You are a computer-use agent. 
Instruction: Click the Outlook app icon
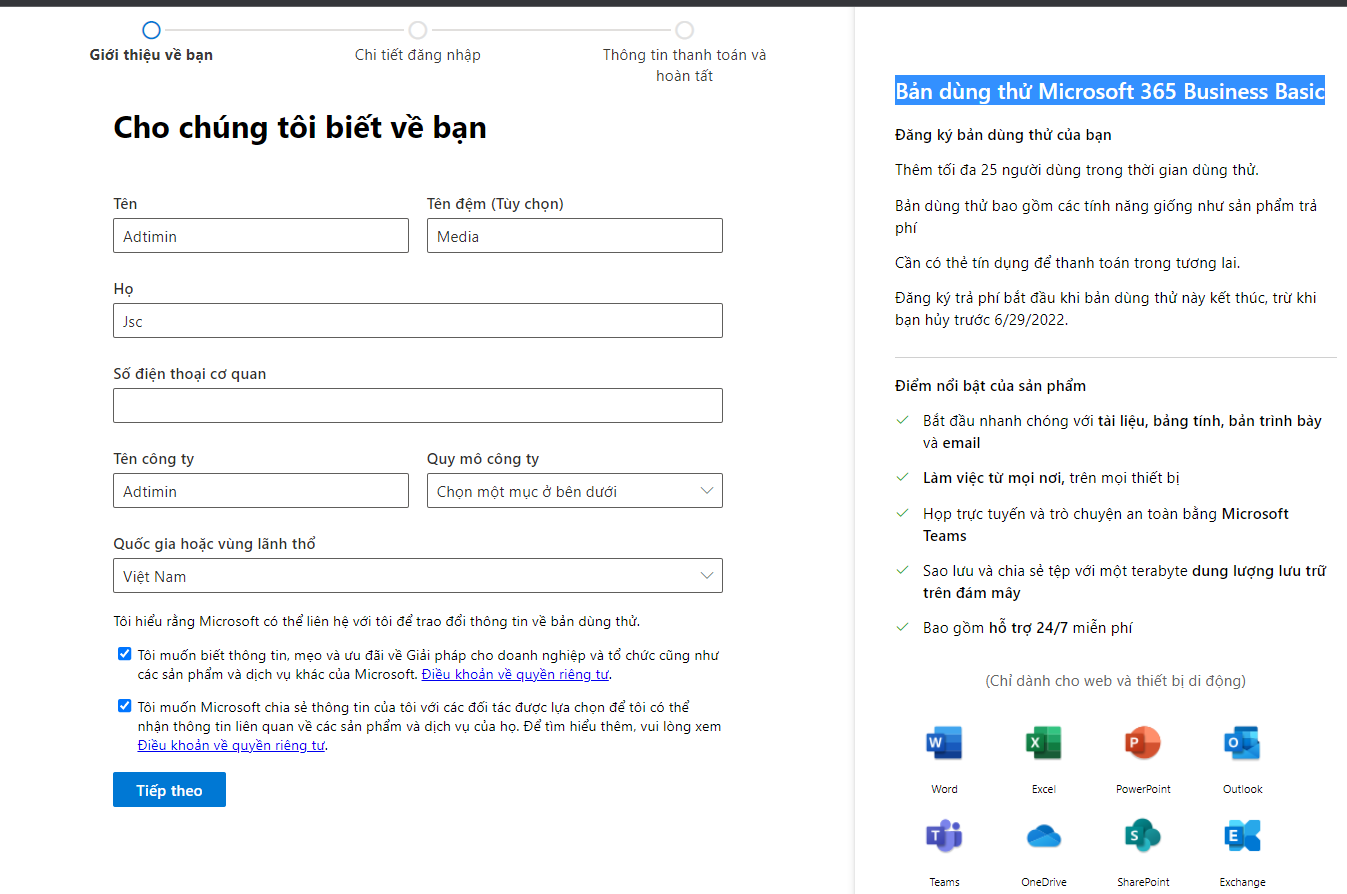coord(1242,743)
